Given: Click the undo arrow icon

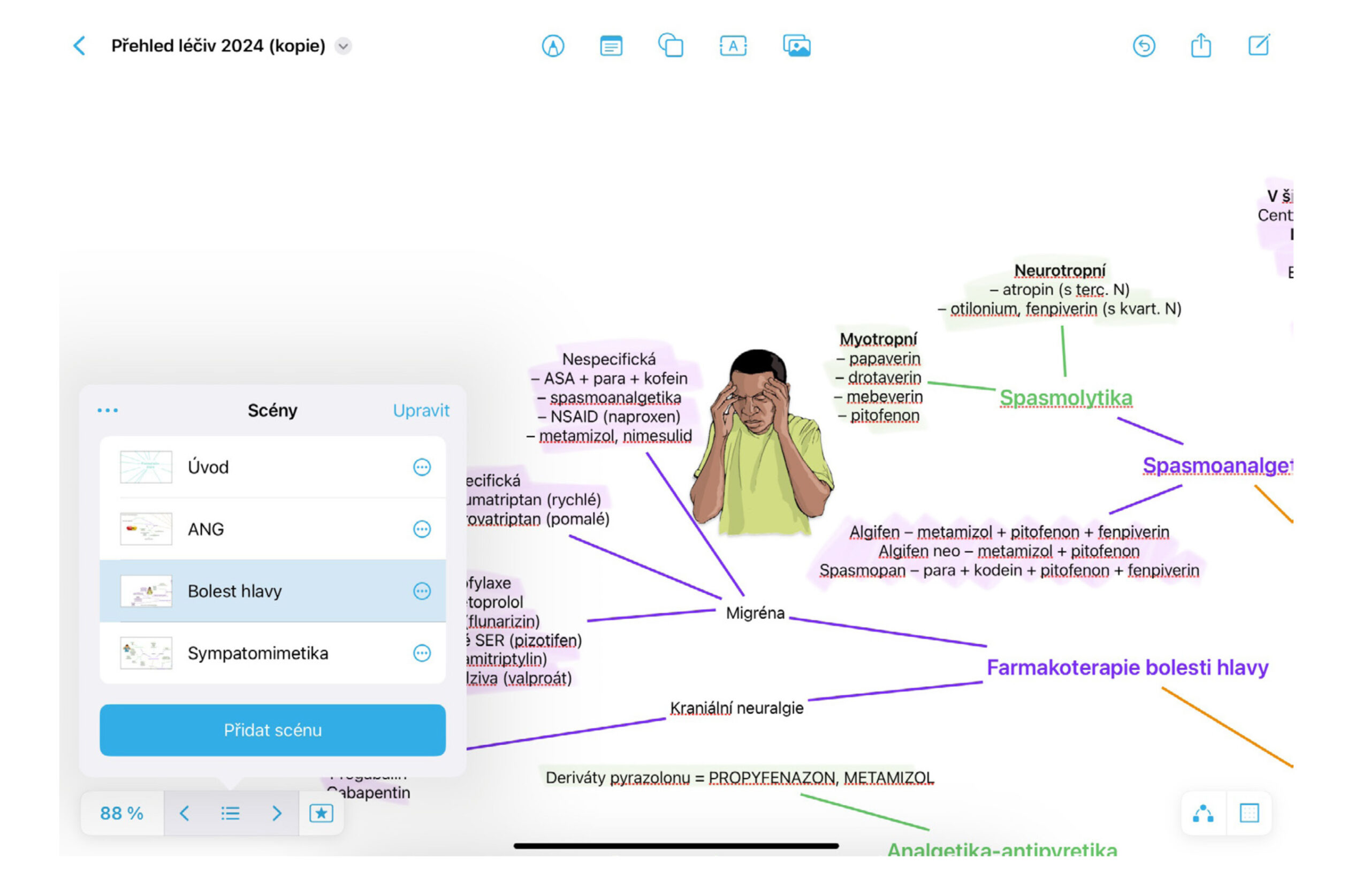Looking at the screenshot, I should pyautogui.click(x=1143, y=46).
